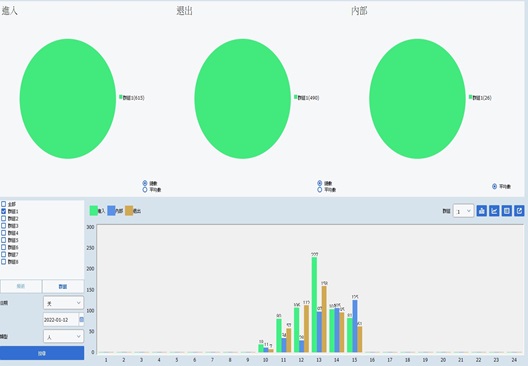Click the 群組1(490) pie legend entry
The width and height of the screenshot is (528, 366).
click(306, 98)
